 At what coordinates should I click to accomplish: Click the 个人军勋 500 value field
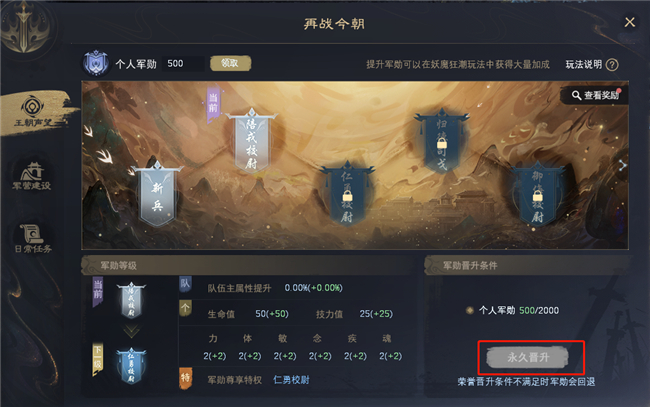coord(182,63)
